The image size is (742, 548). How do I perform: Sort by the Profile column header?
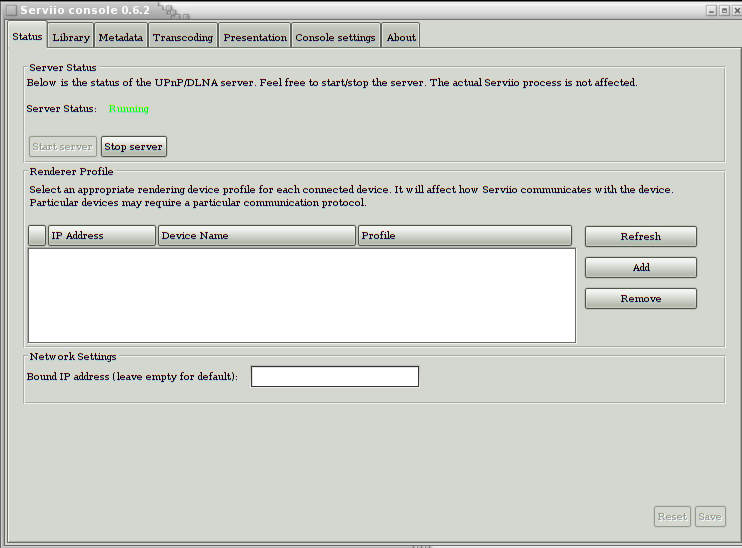(x=465, y=236)
